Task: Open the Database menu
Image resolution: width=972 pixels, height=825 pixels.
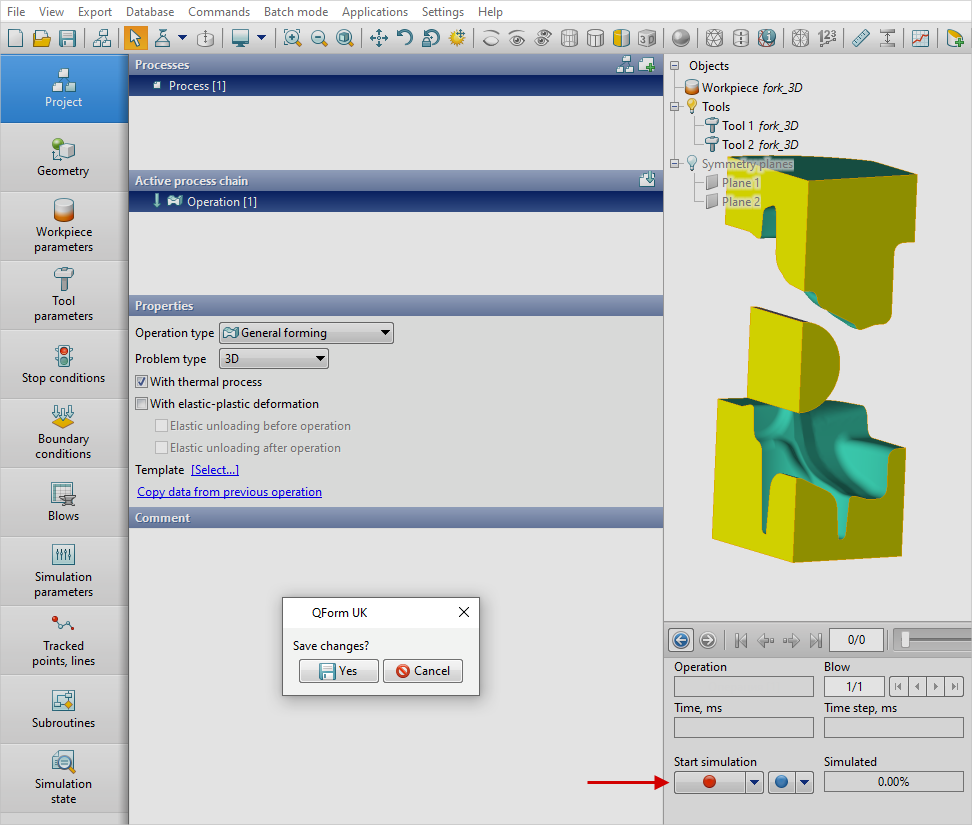Action: point(150,12)
